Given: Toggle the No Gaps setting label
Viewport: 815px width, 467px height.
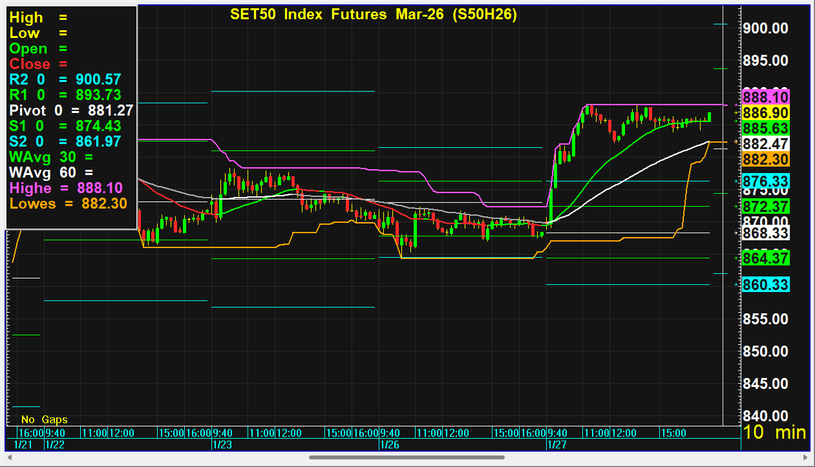Looking at the screenshot, I should click(x=42, y=418).
